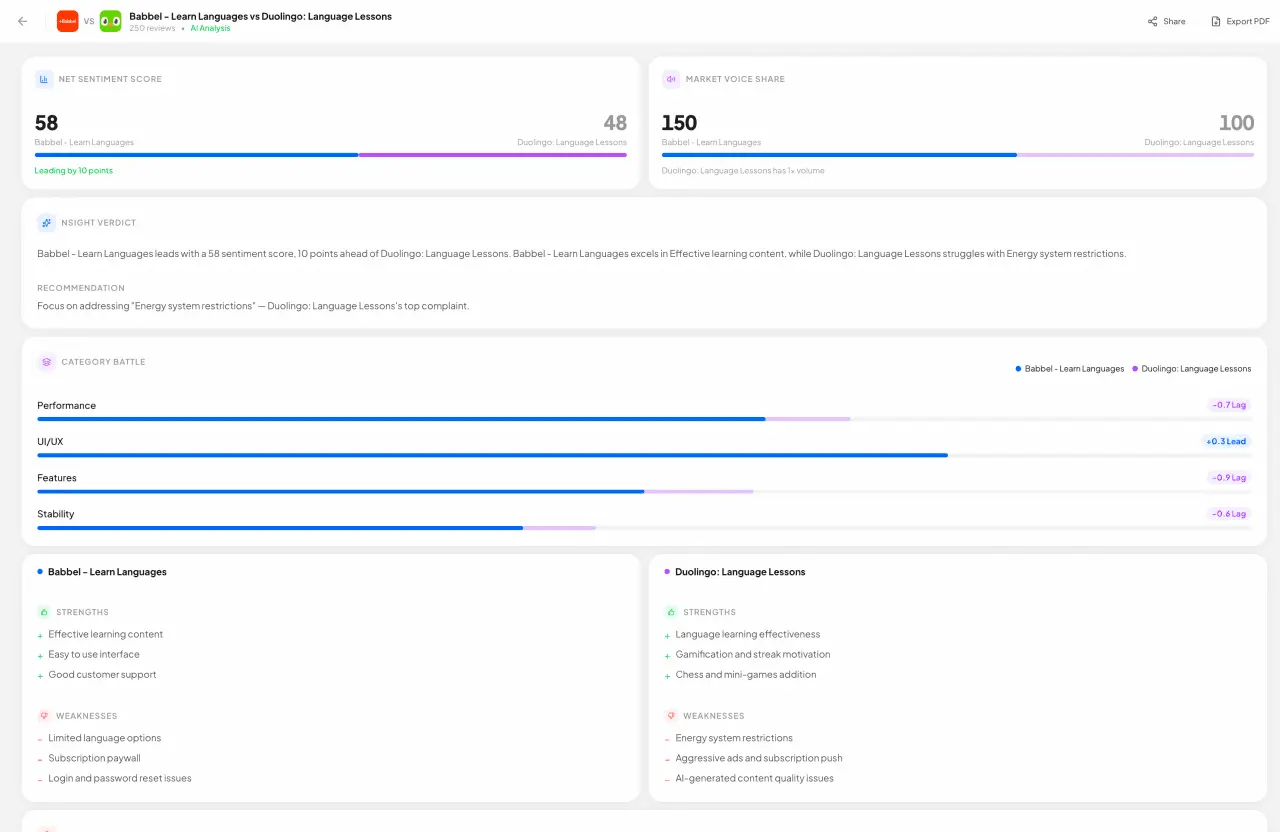Click the 'Energy system restrictions' weakness item
The image size is (1280, 832).
tap(734, 738)
